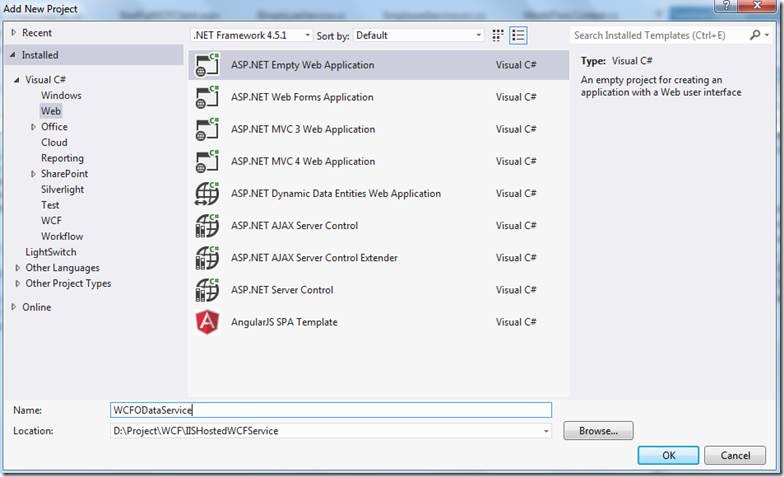784x477 pixels.
Task: Expand the Other Project Types node arrow
Action: click(x=18, y=284)
